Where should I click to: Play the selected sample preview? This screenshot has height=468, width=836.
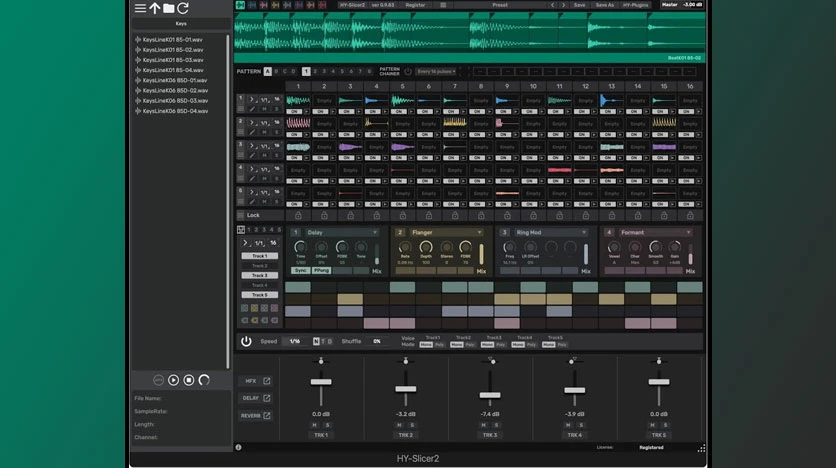pyautogui.click(x=173, y=380)
